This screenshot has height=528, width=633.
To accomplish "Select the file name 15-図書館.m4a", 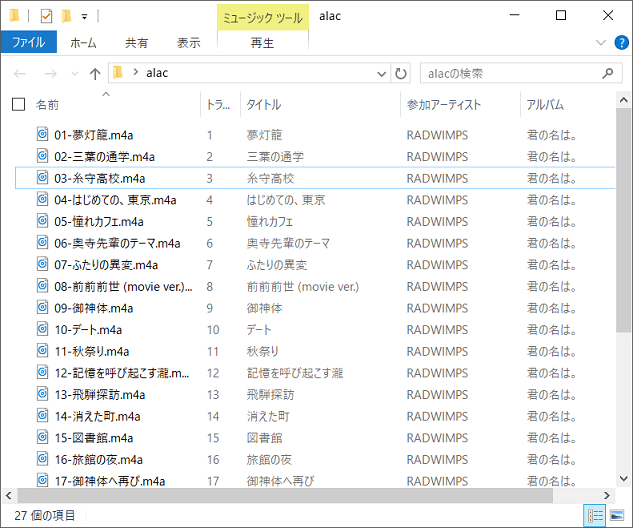I will point(94,438).
